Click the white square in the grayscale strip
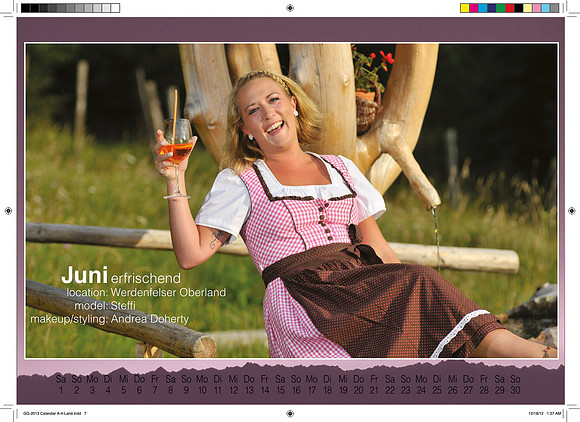This screenshot has height=422, width=580. (x=115, y=8)
